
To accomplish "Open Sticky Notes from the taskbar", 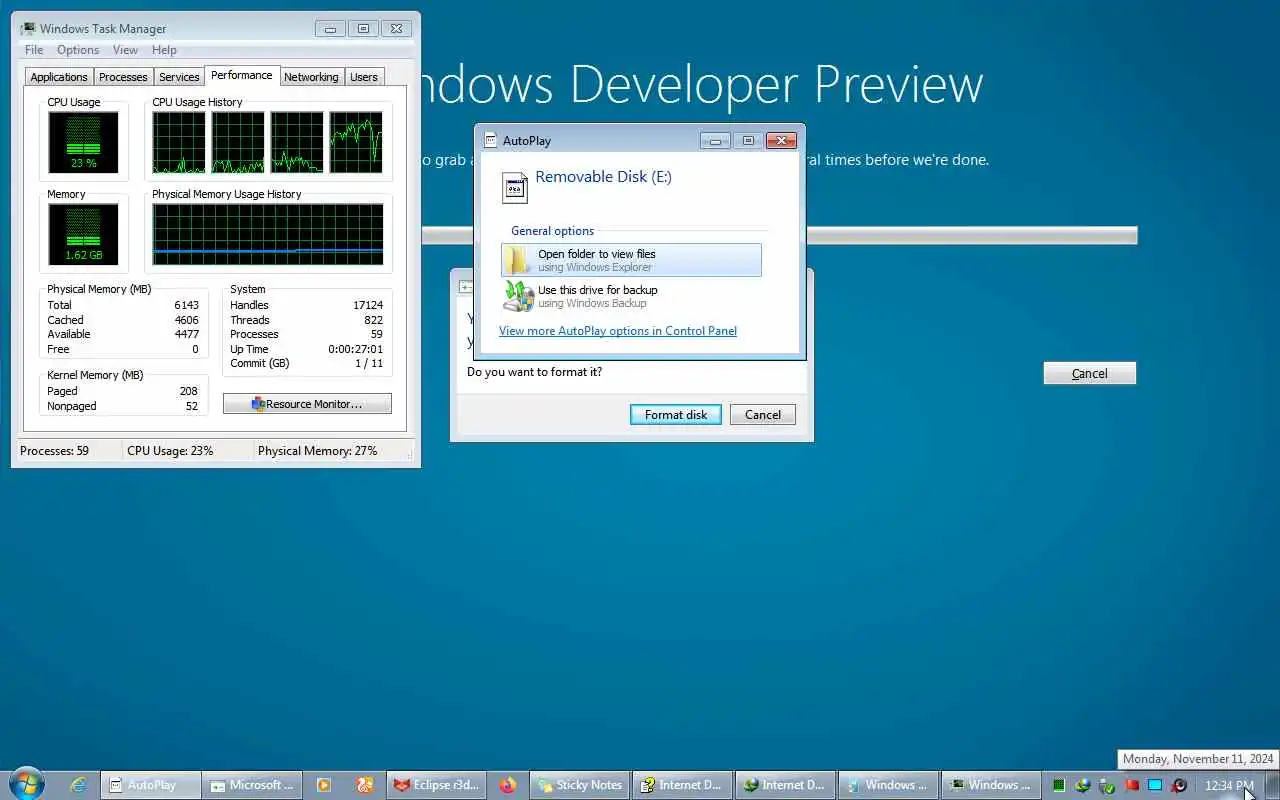I will pos(579,785).
